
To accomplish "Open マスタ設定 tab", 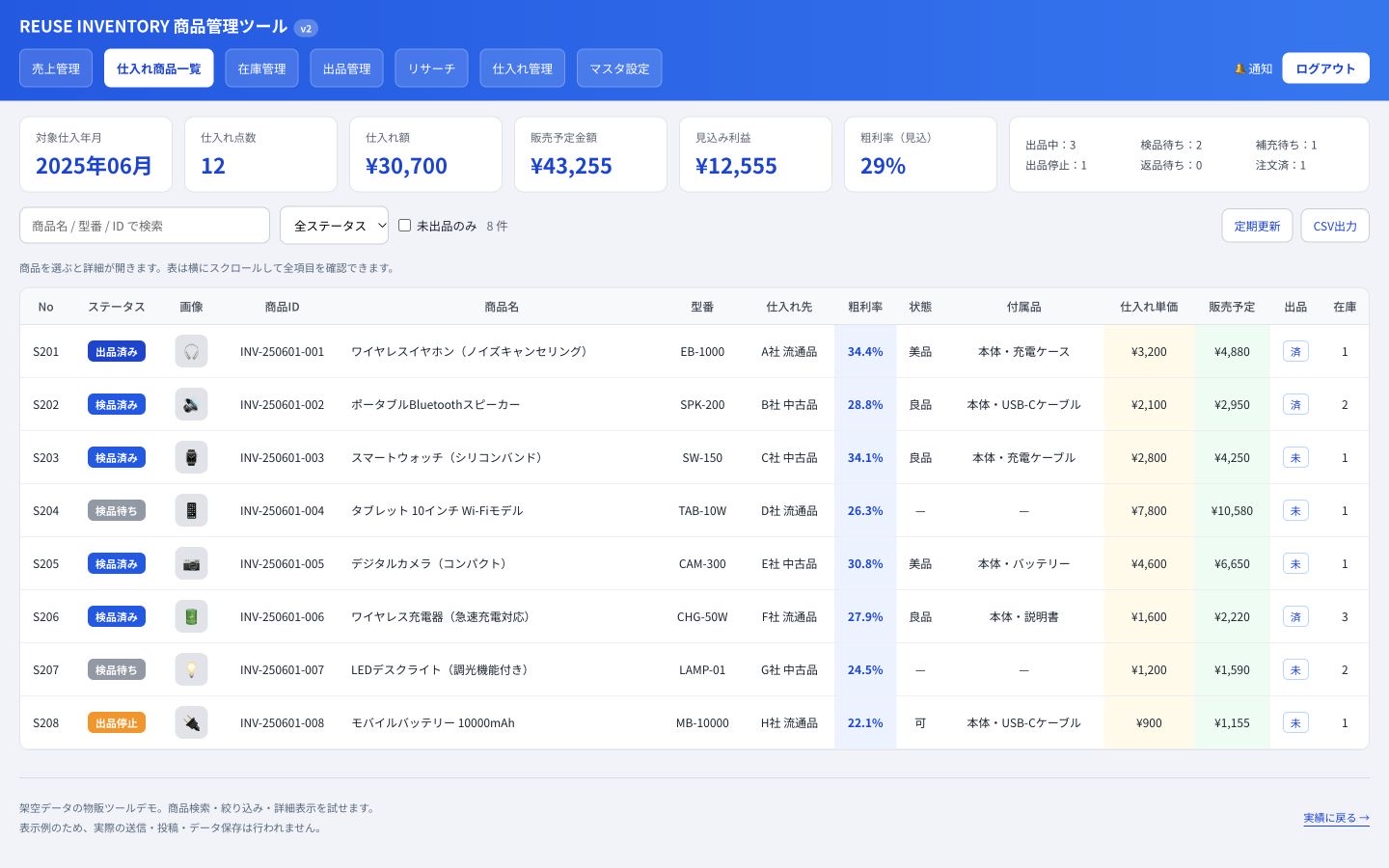I will tap(619, 68).
